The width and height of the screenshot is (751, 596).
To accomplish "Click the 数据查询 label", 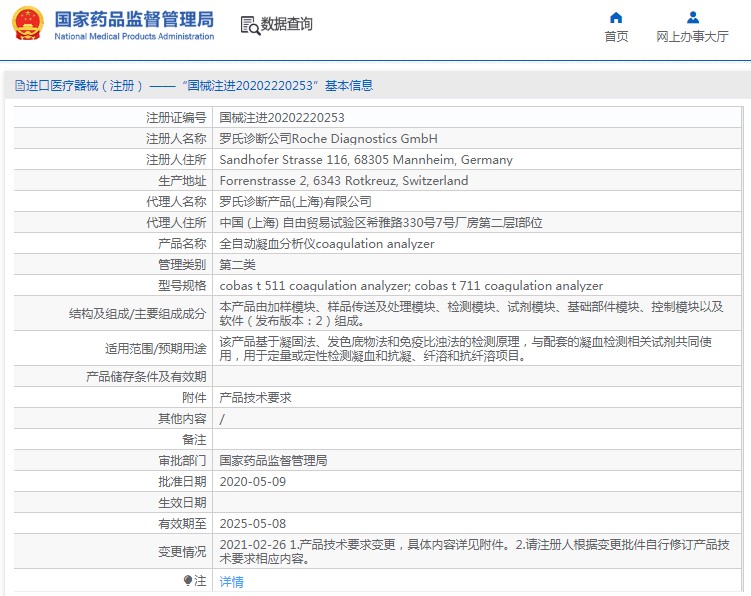I will (x=286, y=24).
